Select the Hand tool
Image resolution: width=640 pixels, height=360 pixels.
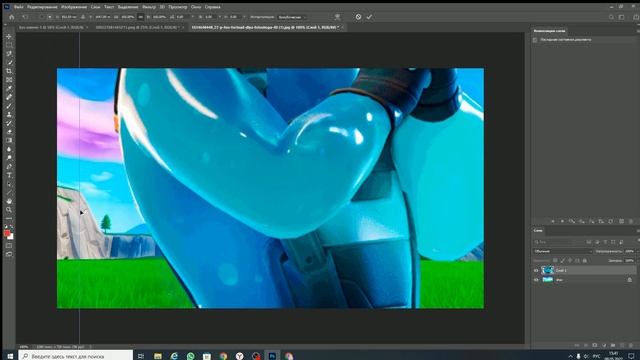click(x=9, y=201)
